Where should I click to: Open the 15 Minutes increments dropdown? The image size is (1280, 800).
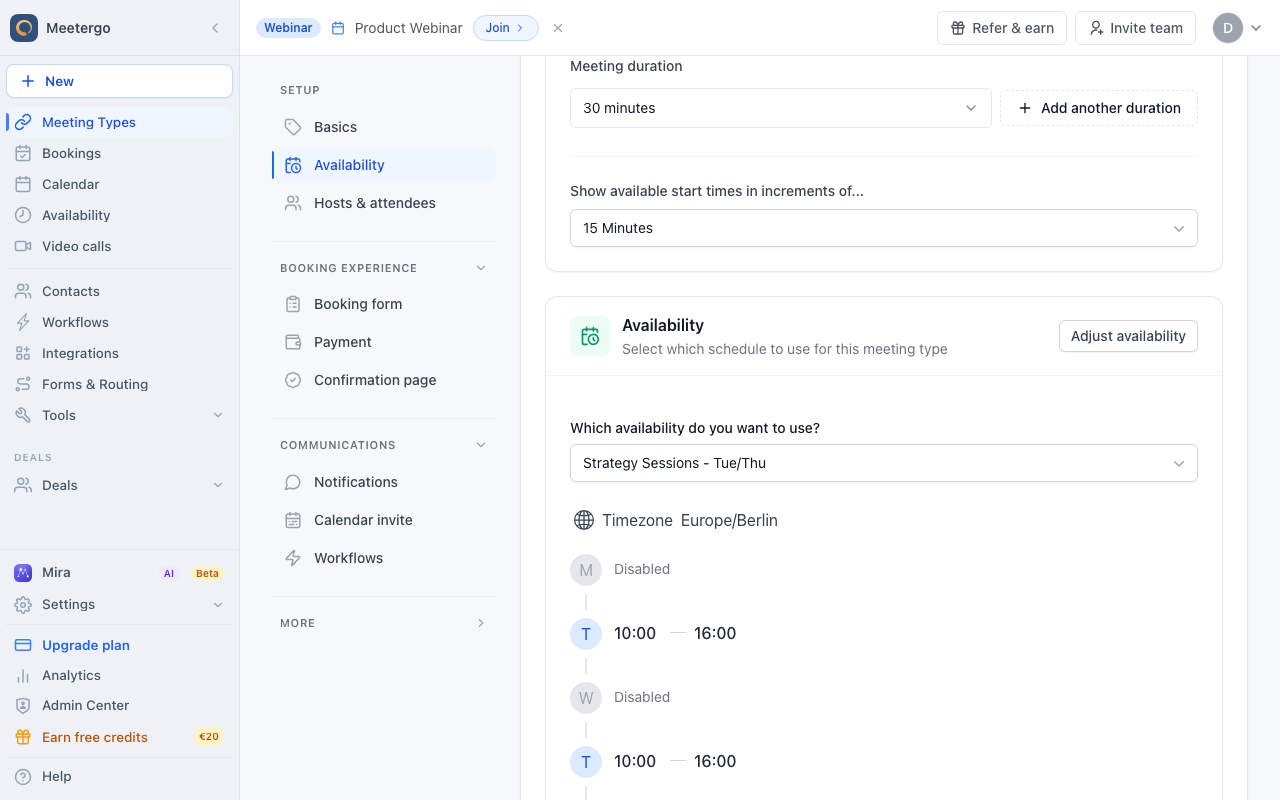884,228
